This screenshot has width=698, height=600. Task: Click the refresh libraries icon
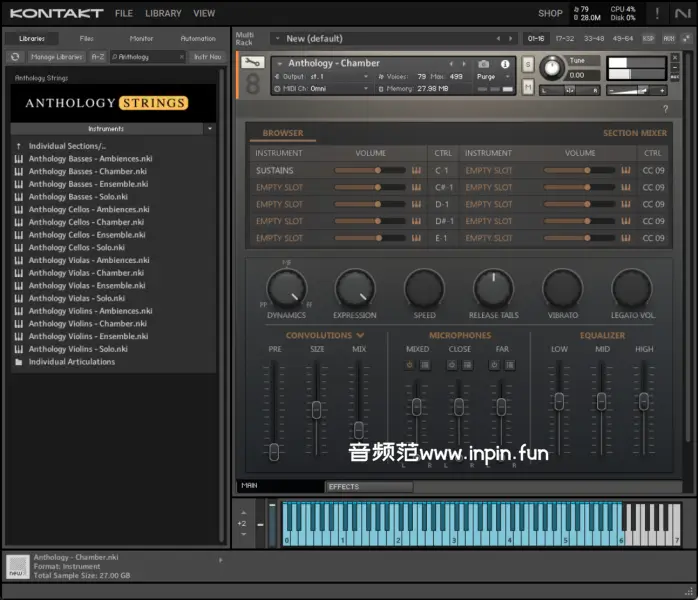[16, 57]
